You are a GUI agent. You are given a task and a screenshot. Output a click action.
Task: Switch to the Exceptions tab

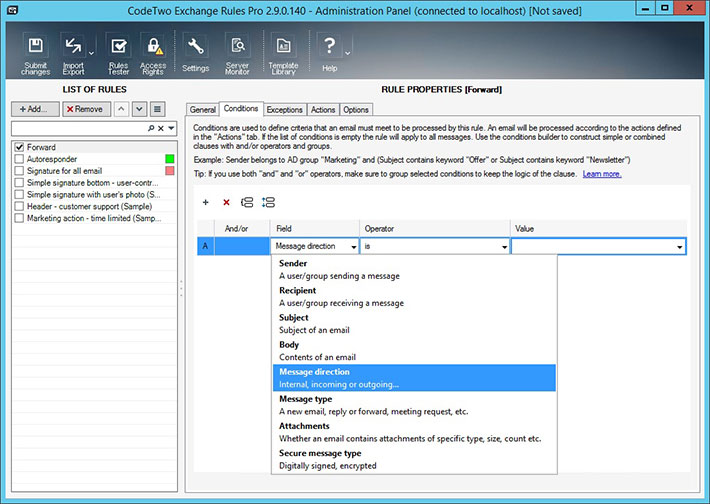point(284,110)
